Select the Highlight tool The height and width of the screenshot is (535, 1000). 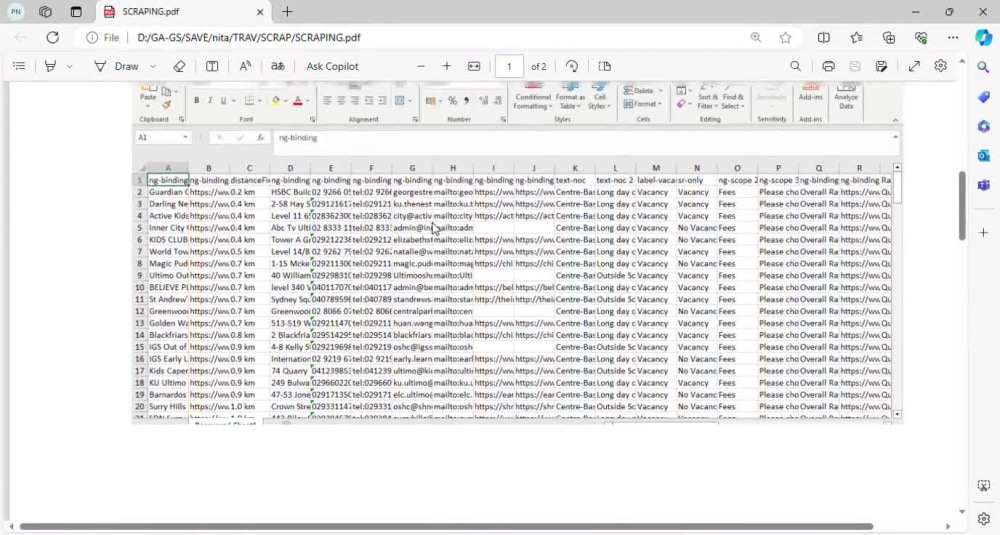click(50, 66)
